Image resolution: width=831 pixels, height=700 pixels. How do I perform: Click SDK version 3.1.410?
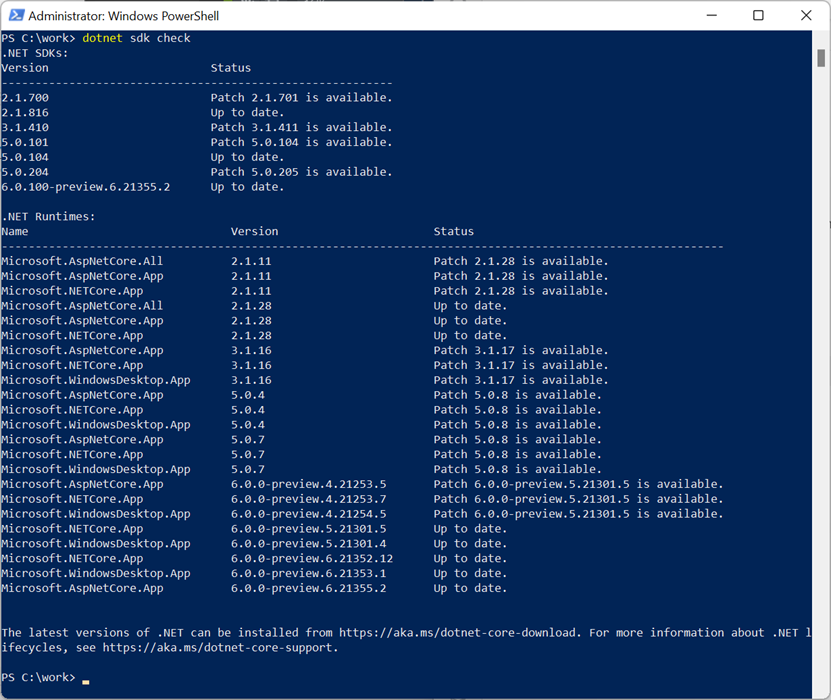25,127
